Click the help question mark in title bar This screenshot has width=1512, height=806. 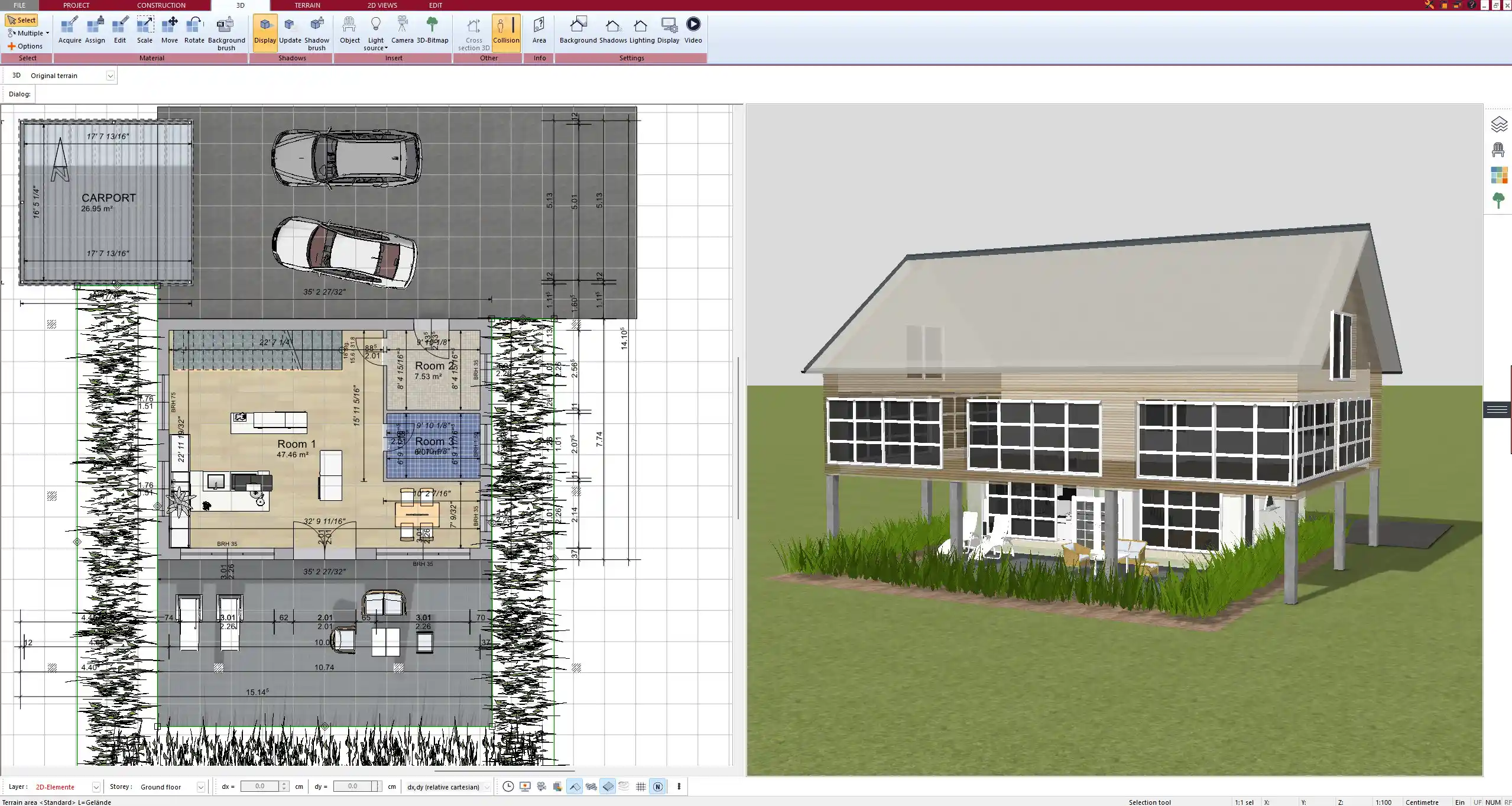click(1471, 5)
